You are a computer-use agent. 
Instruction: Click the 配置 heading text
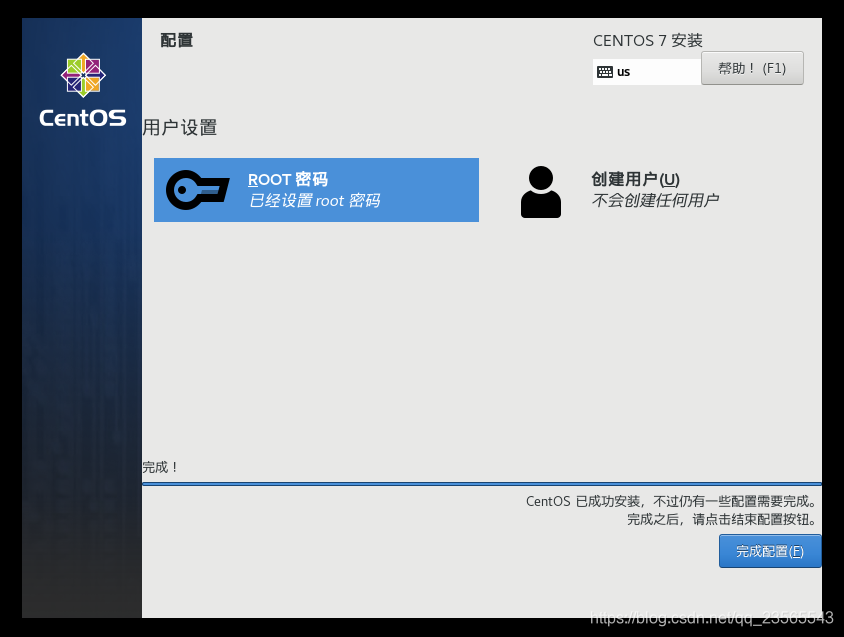click(177, 40)
